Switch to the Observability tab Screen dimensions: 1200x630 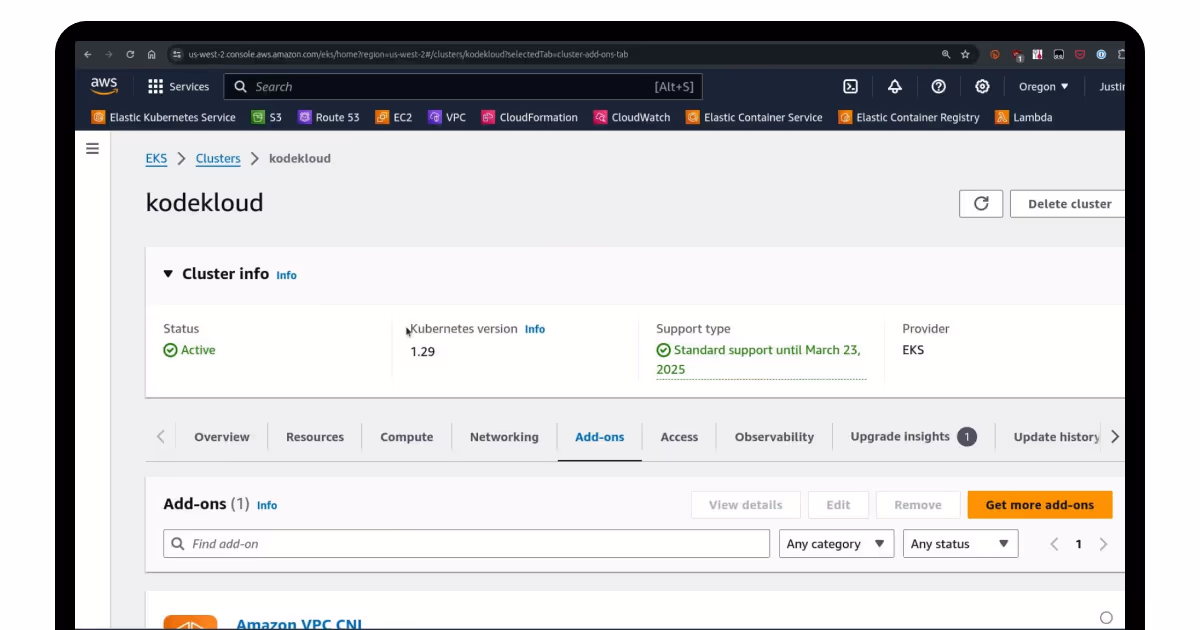point(774,437)
